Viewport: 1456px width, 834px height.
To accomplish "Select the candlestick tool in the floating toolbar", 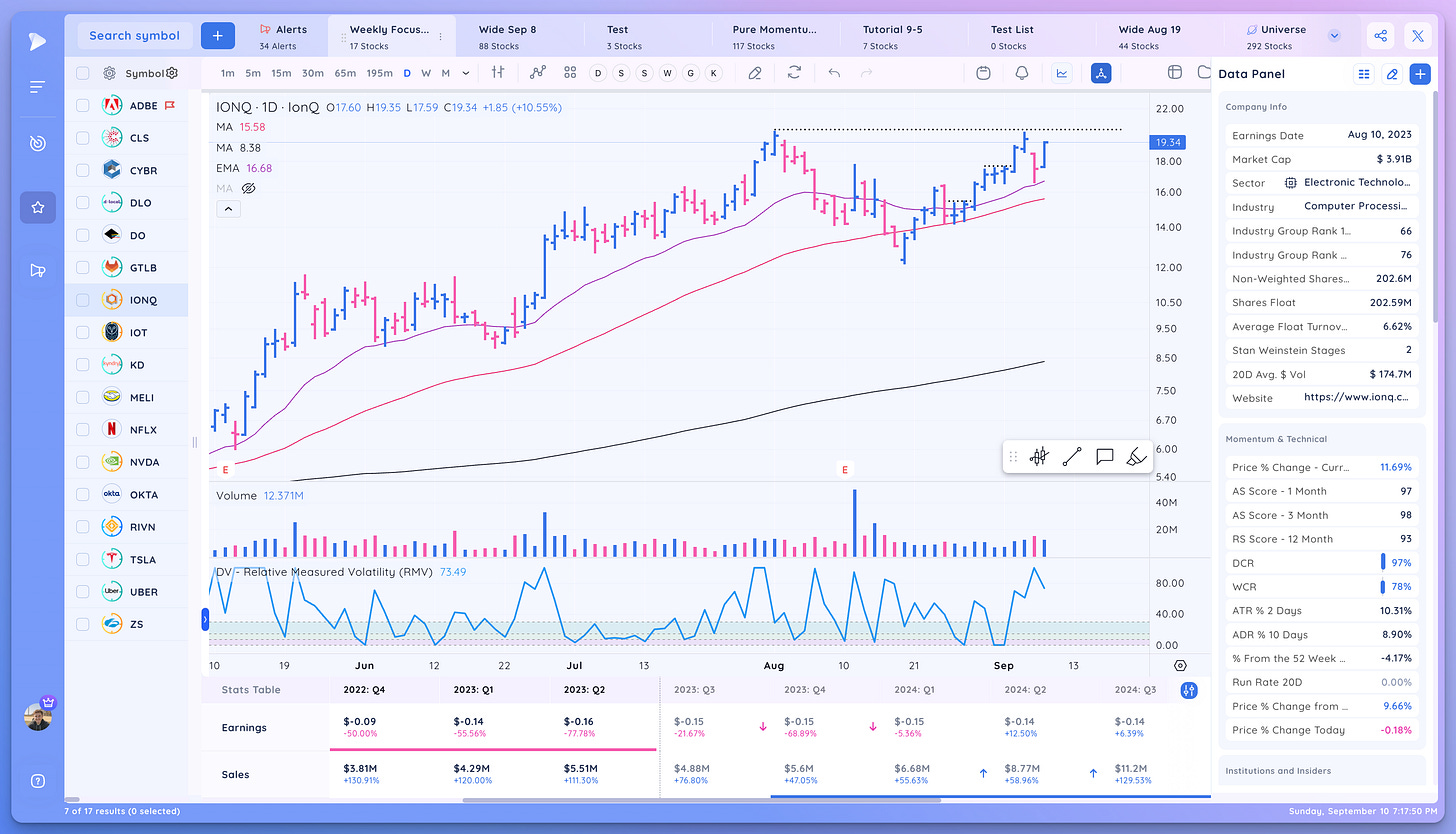I will pyautogui.click(x=1039, y=457).
